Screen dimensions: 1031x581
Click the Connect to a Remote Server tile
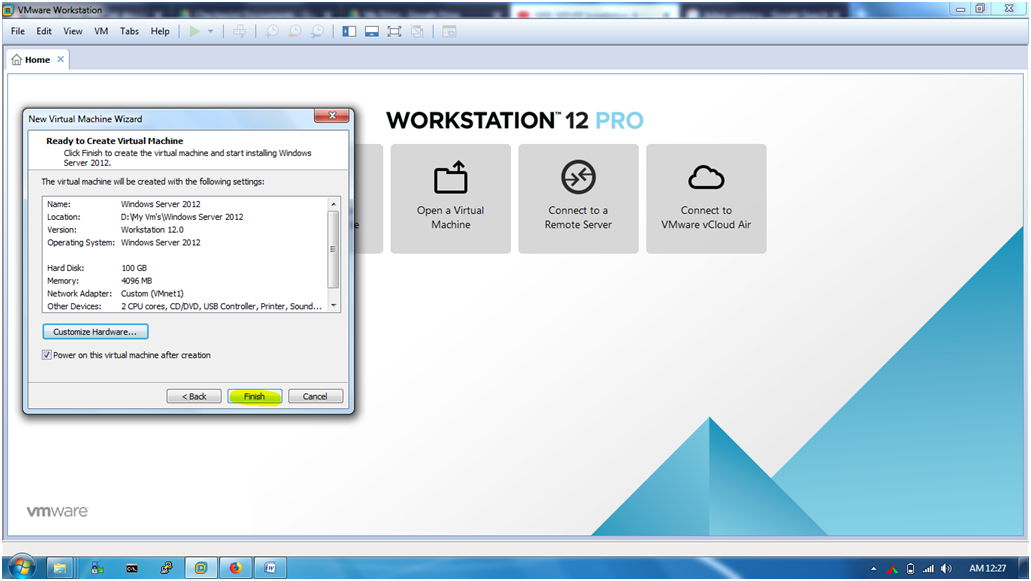point(578,198)
